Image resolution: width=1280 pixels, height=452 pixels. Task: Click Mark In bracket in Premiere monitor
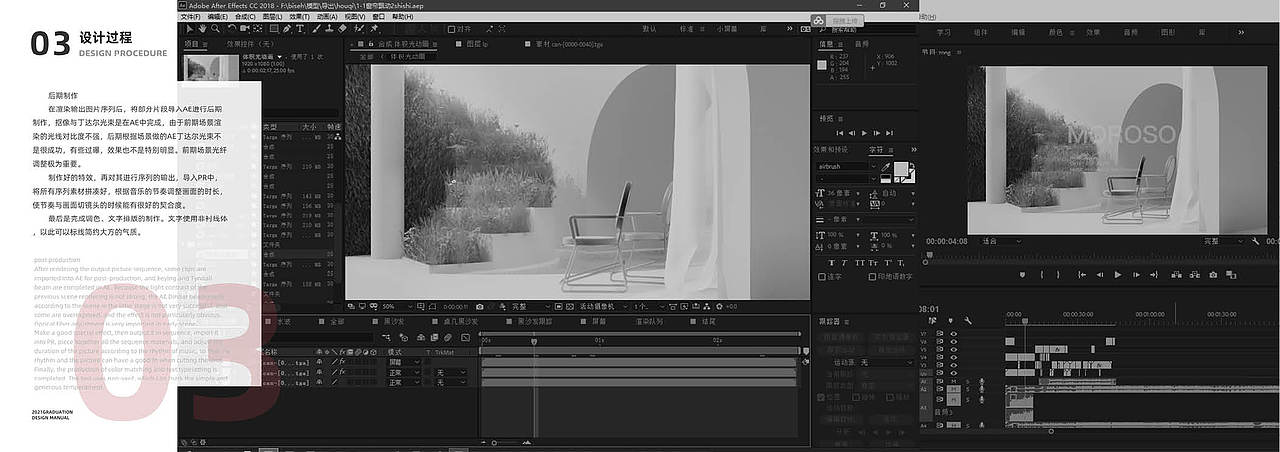(1042, 275)
